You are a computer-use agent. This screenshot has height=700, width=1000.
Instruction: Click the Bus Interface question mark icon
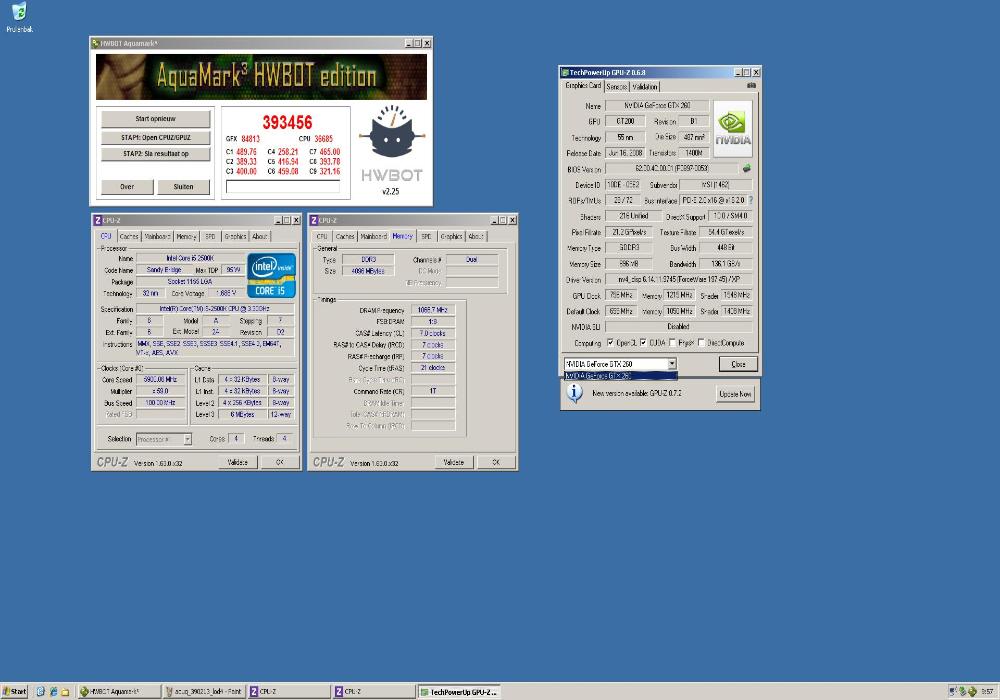751,200
